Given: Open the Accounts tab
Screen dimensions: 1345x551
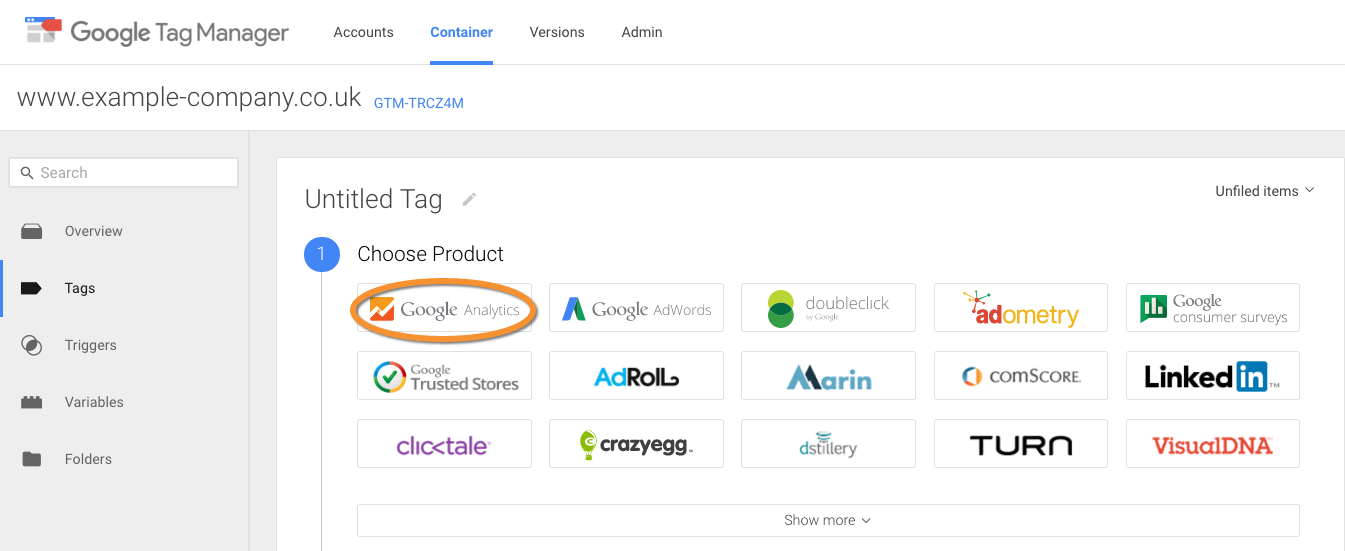Looking at the screenshot, I should pyautogui.click(x=363, y=32).
